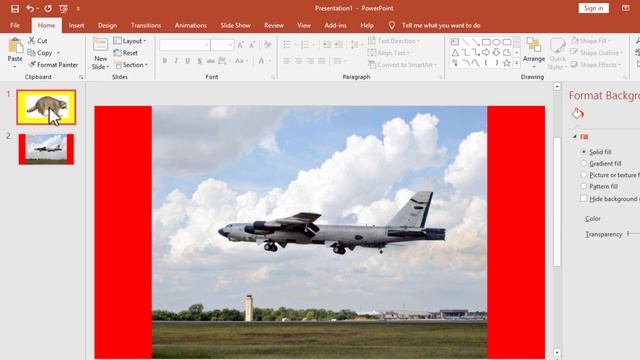Switch to the Animations tab
The height and width of the screenshot is (360, 640).
191,25
